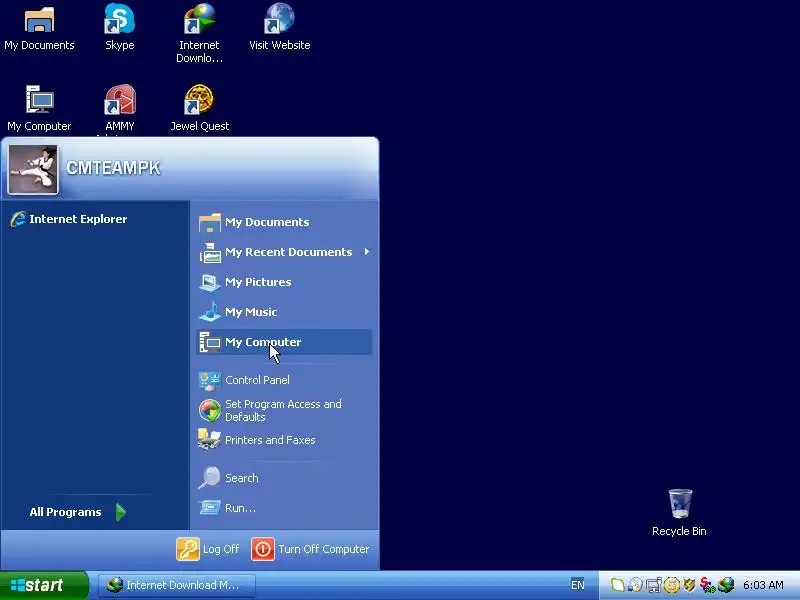Click the Start button
This screenshot has width=800, height=600.
pyautogui.click(x=44, y=585)
